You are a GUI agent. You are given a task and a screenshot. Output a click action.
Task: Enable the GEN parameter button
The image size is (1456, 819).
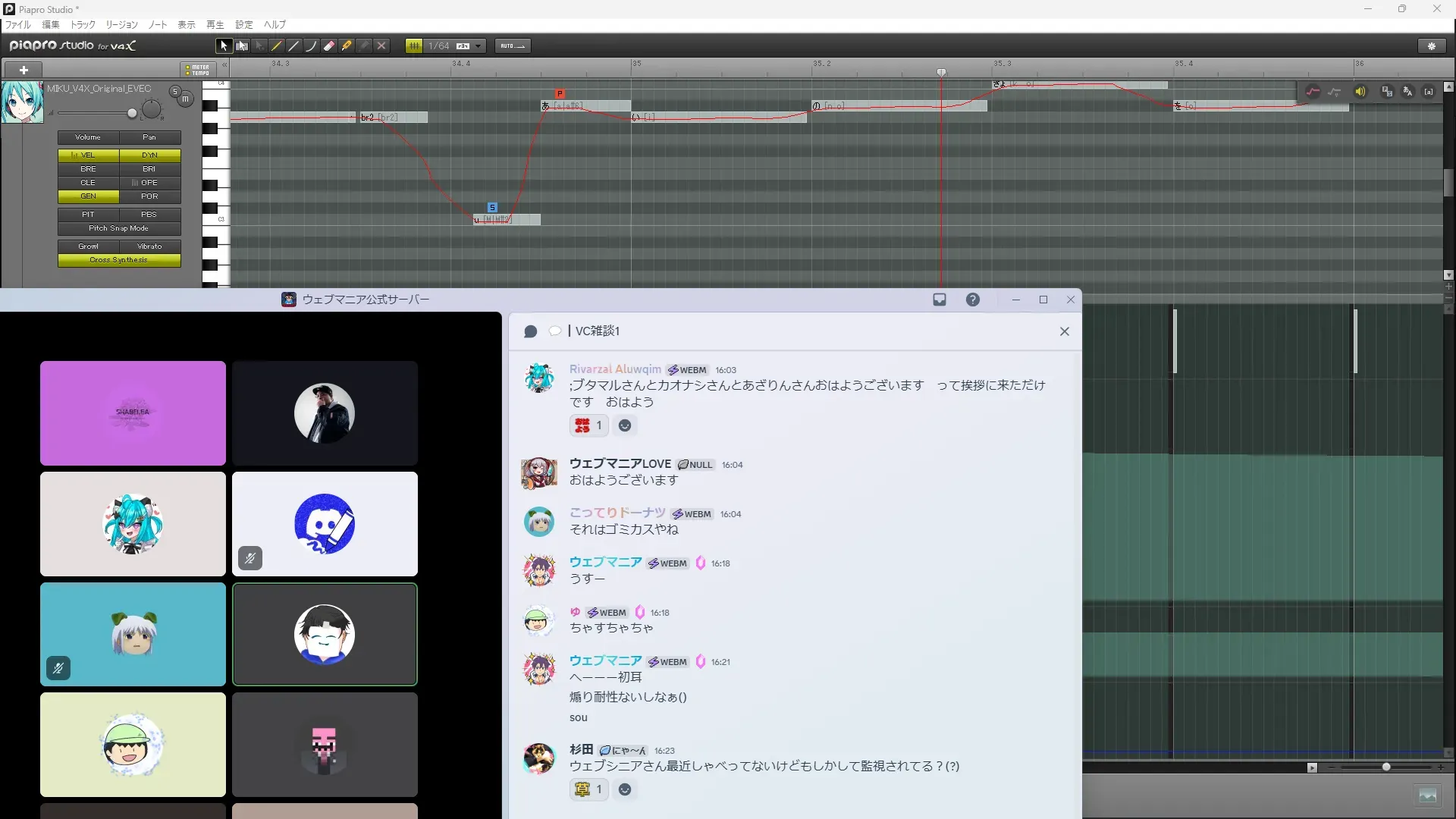[x=89, y=196]
